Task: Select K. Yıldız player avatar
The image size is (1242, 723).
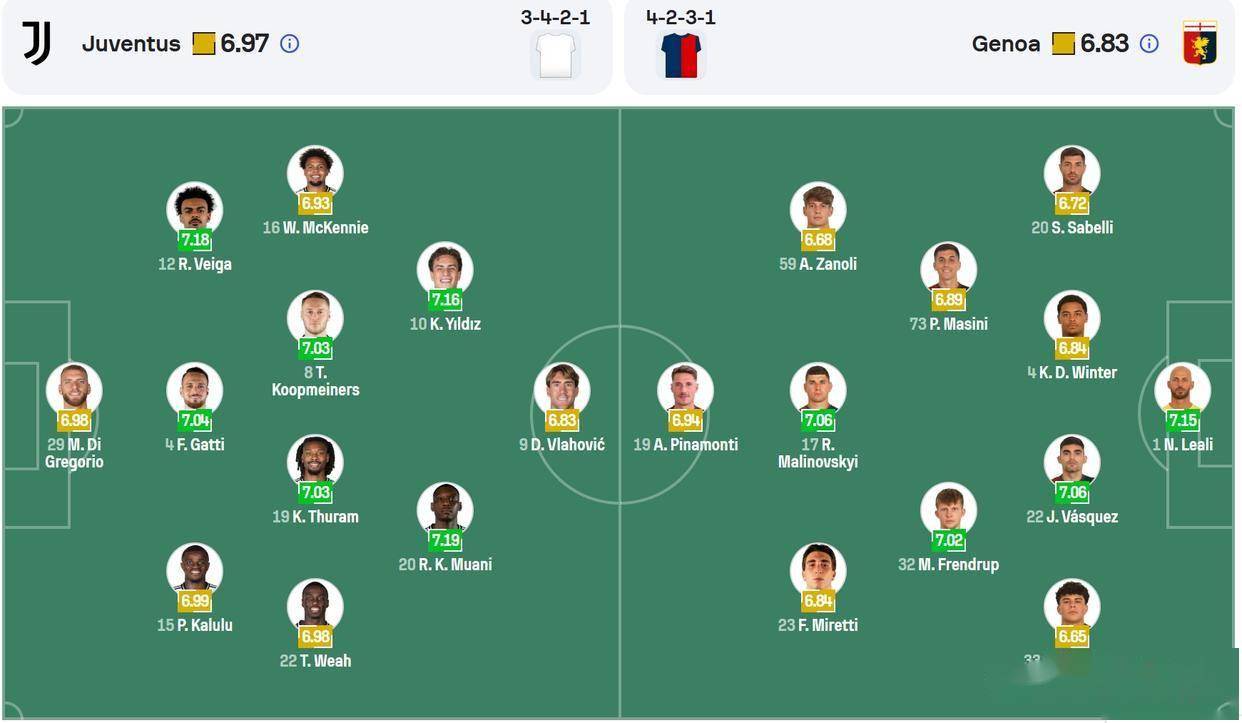Action: coord(445,270)
